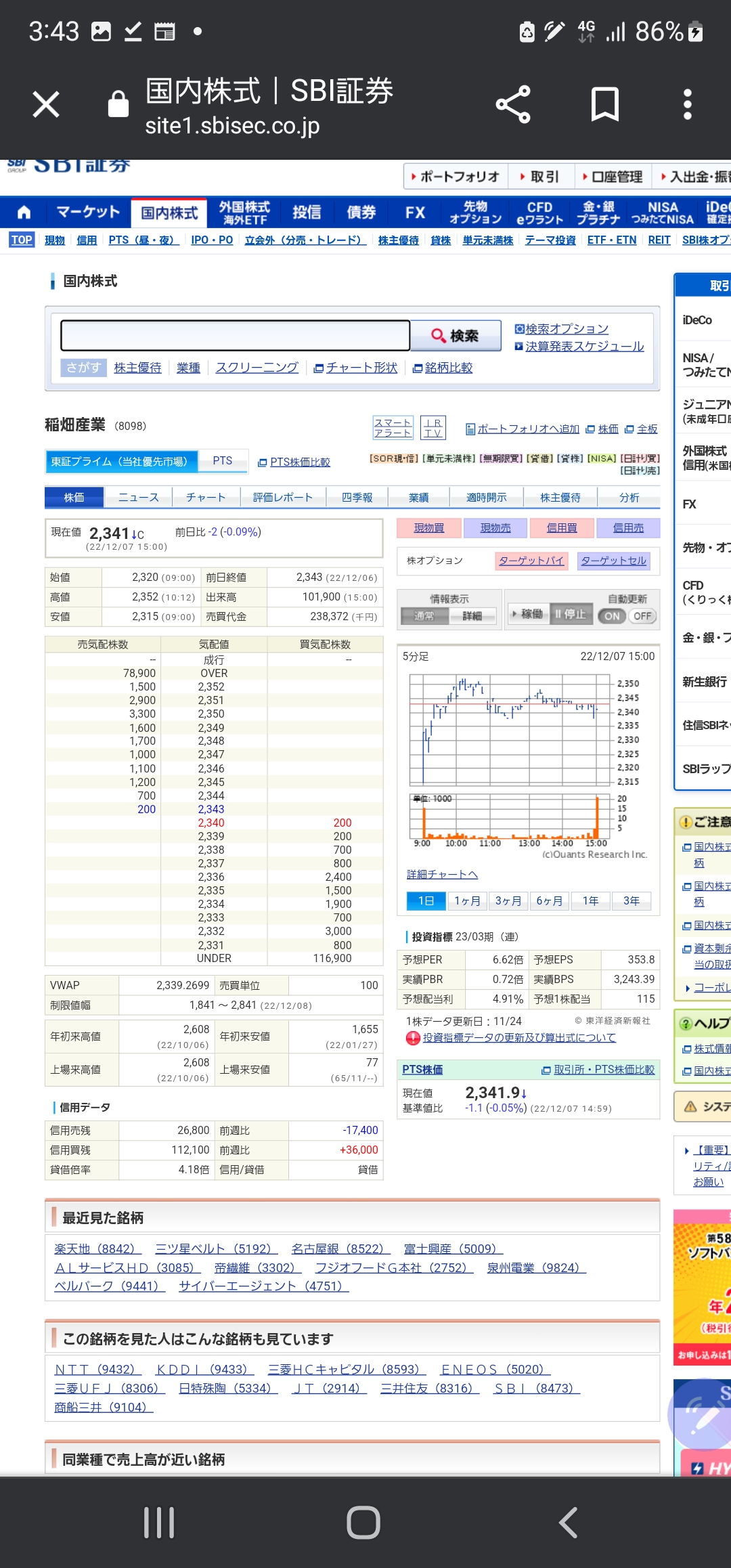
Task: Turn auto-update ON
Action: point(612,616)
